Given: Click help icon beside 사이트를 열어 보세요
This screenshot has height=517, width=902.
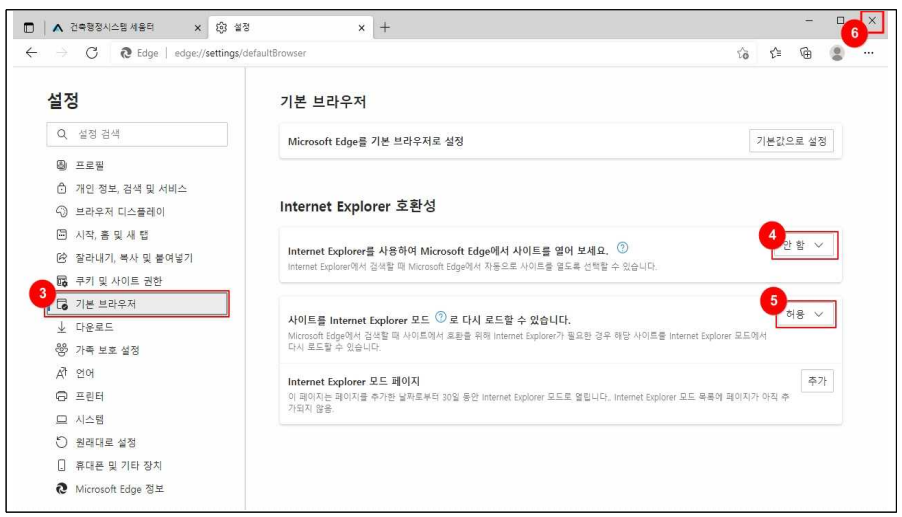Looking at the screenshot, I should pyautogui.click(x=622, y=248).
